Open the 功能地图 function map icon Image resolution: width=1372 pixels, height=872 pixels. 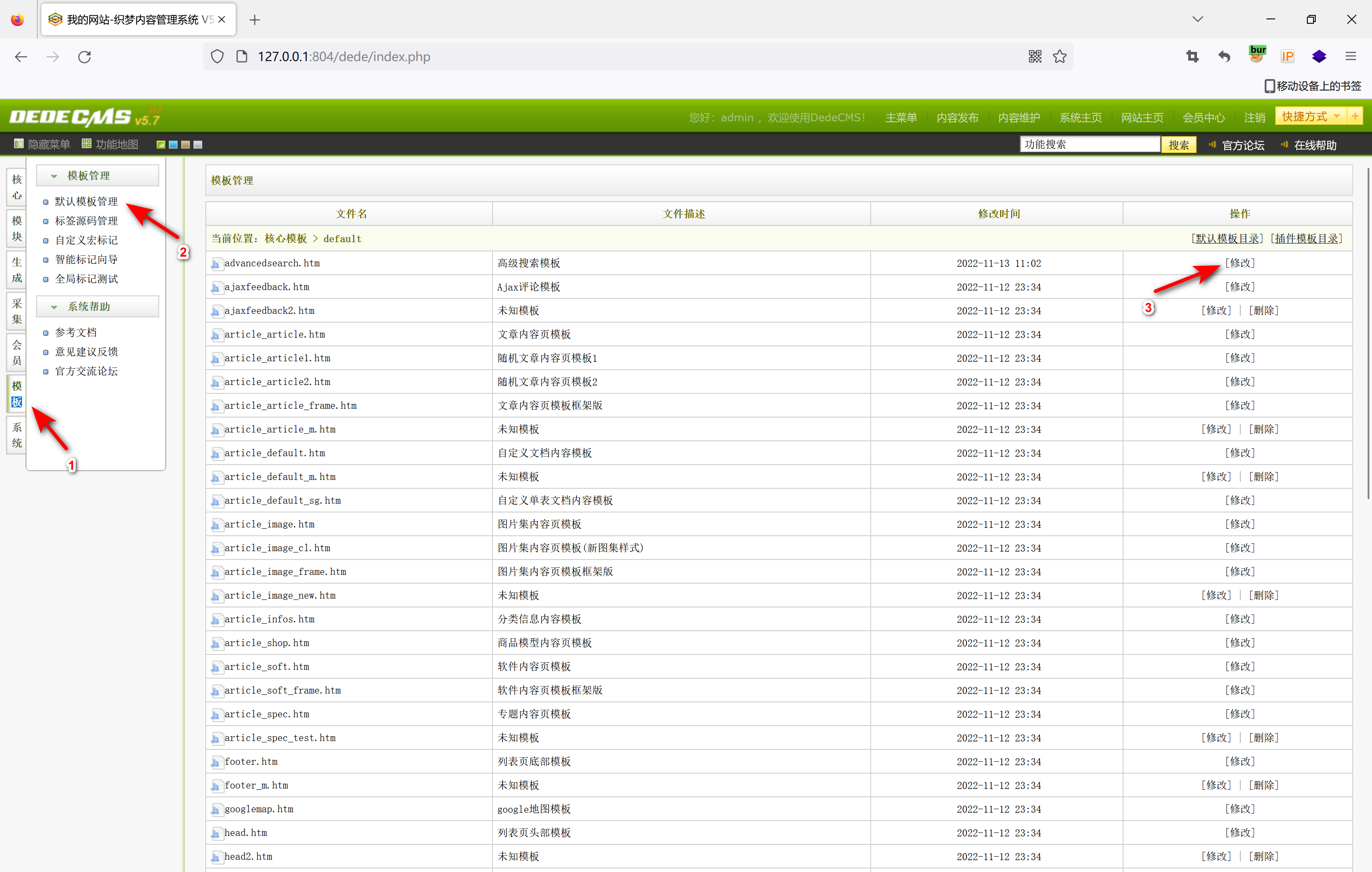[87, 144]
